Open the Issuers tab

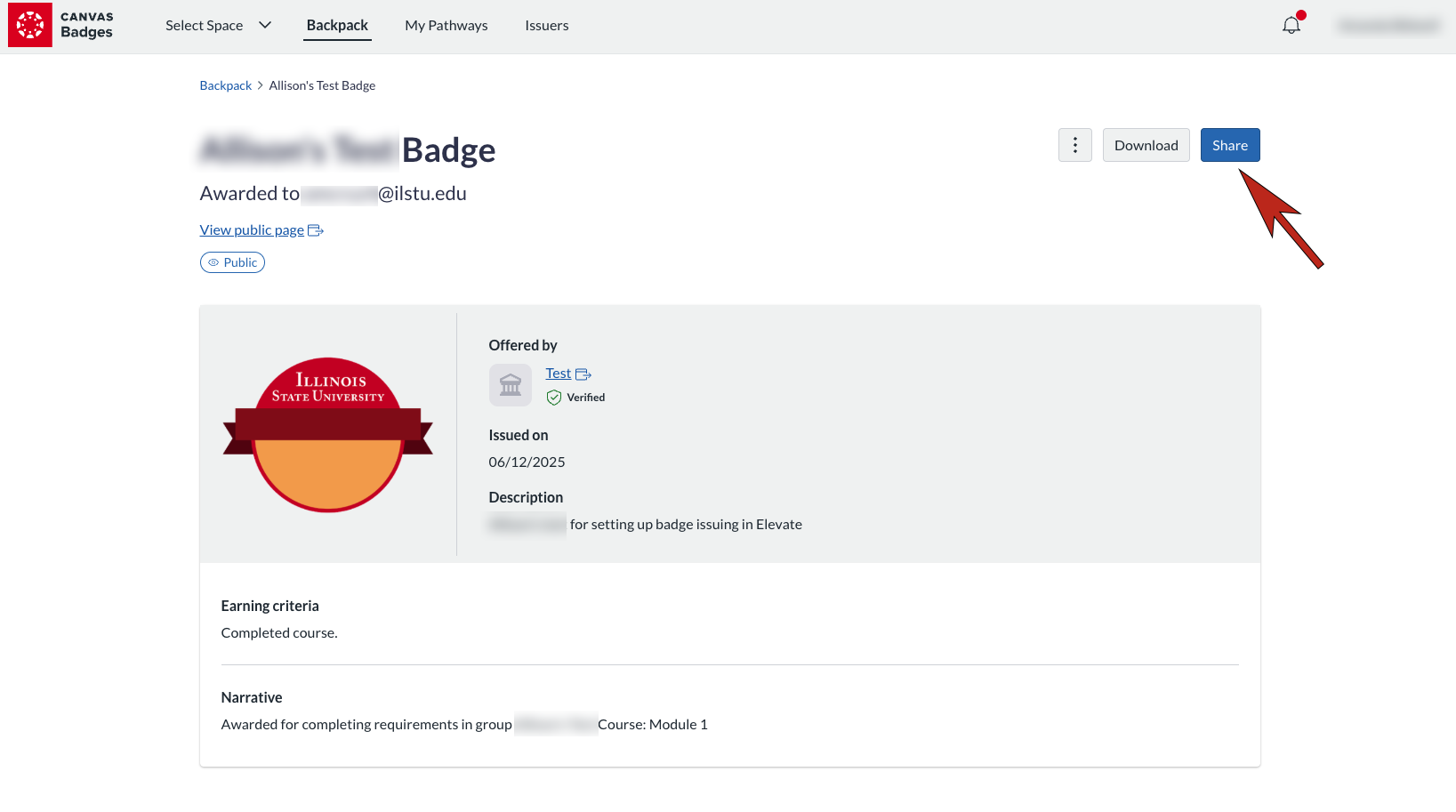tap(546, 25)
